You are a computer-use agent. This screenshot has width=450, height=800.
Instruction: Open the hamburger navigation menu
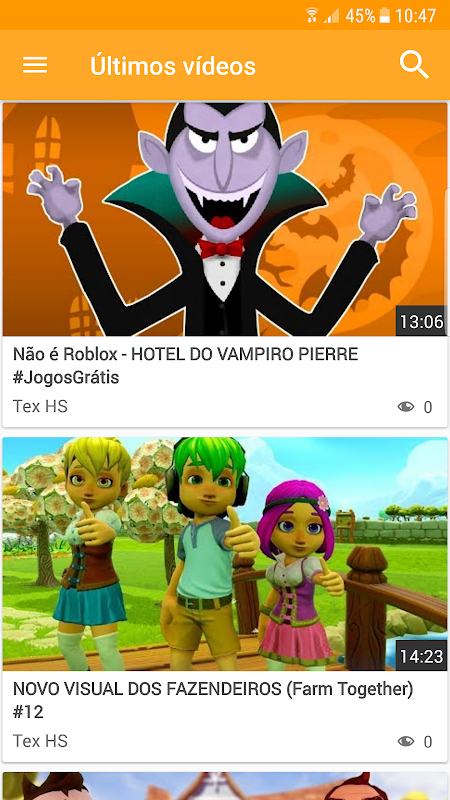pyautogui.click(x=35, y=65)
